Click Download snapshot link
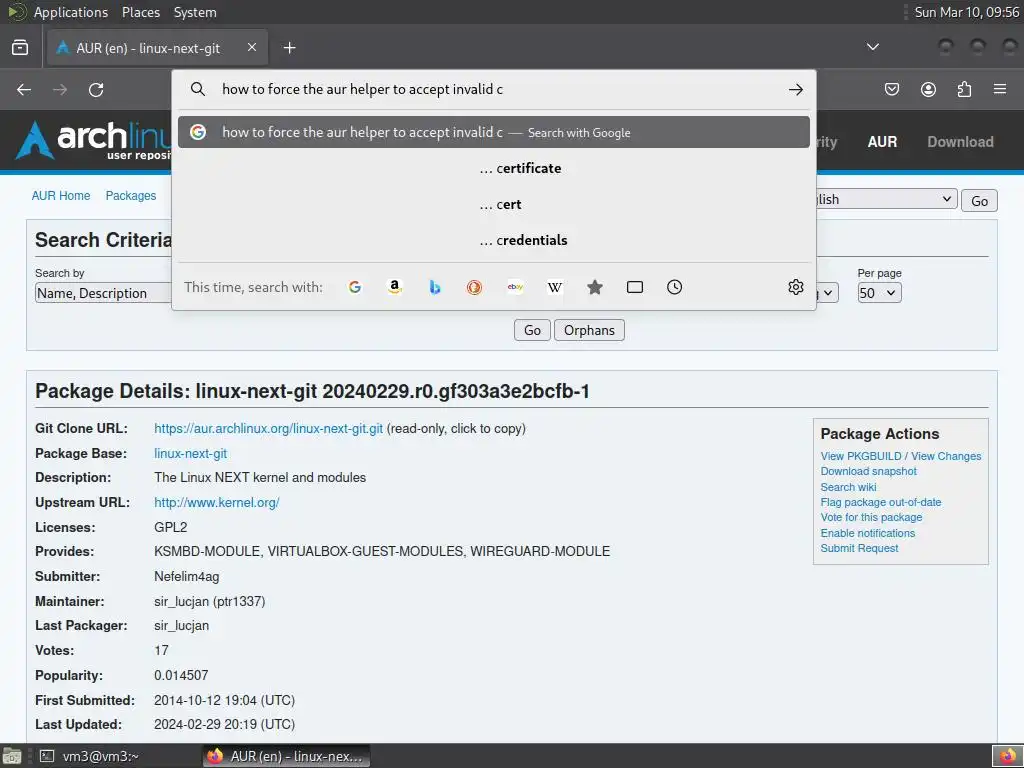Image resolution: width=1024 pixels, height=768 pixels. coord(869,472)
